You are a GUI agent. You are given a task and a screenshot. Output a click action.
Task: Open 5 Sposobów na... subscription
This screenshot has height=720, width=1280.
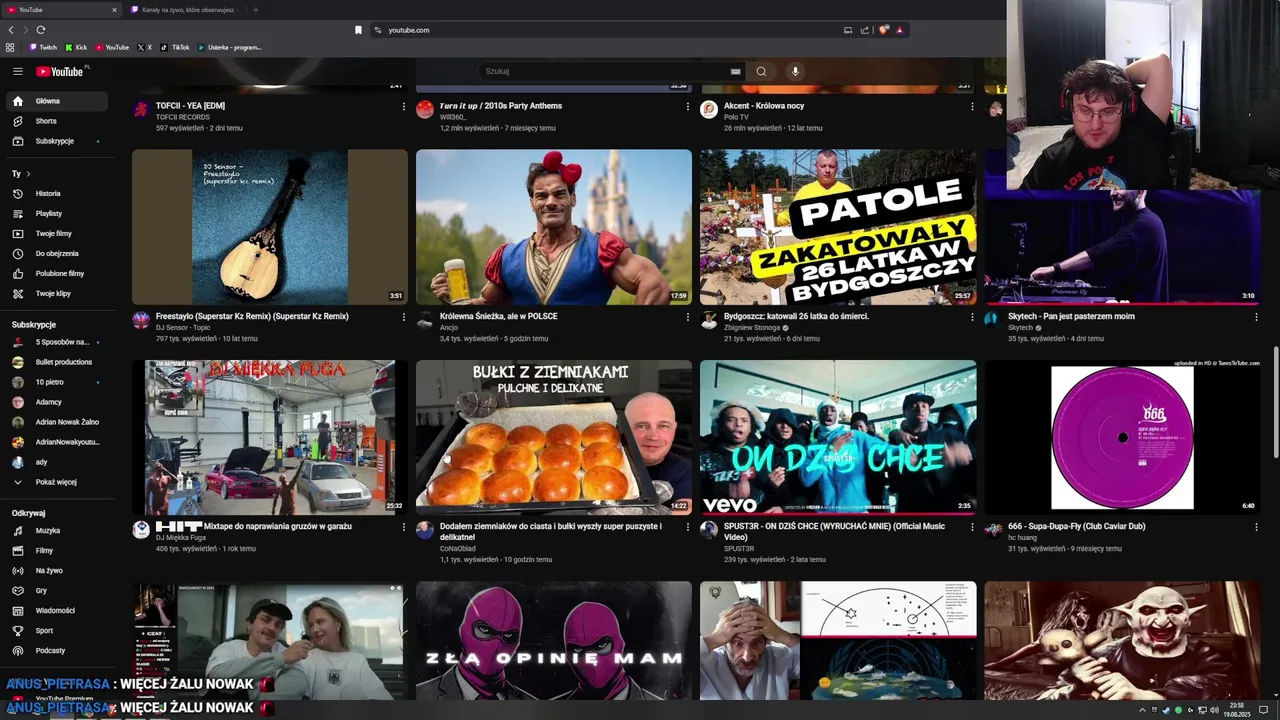pos(56,342)
